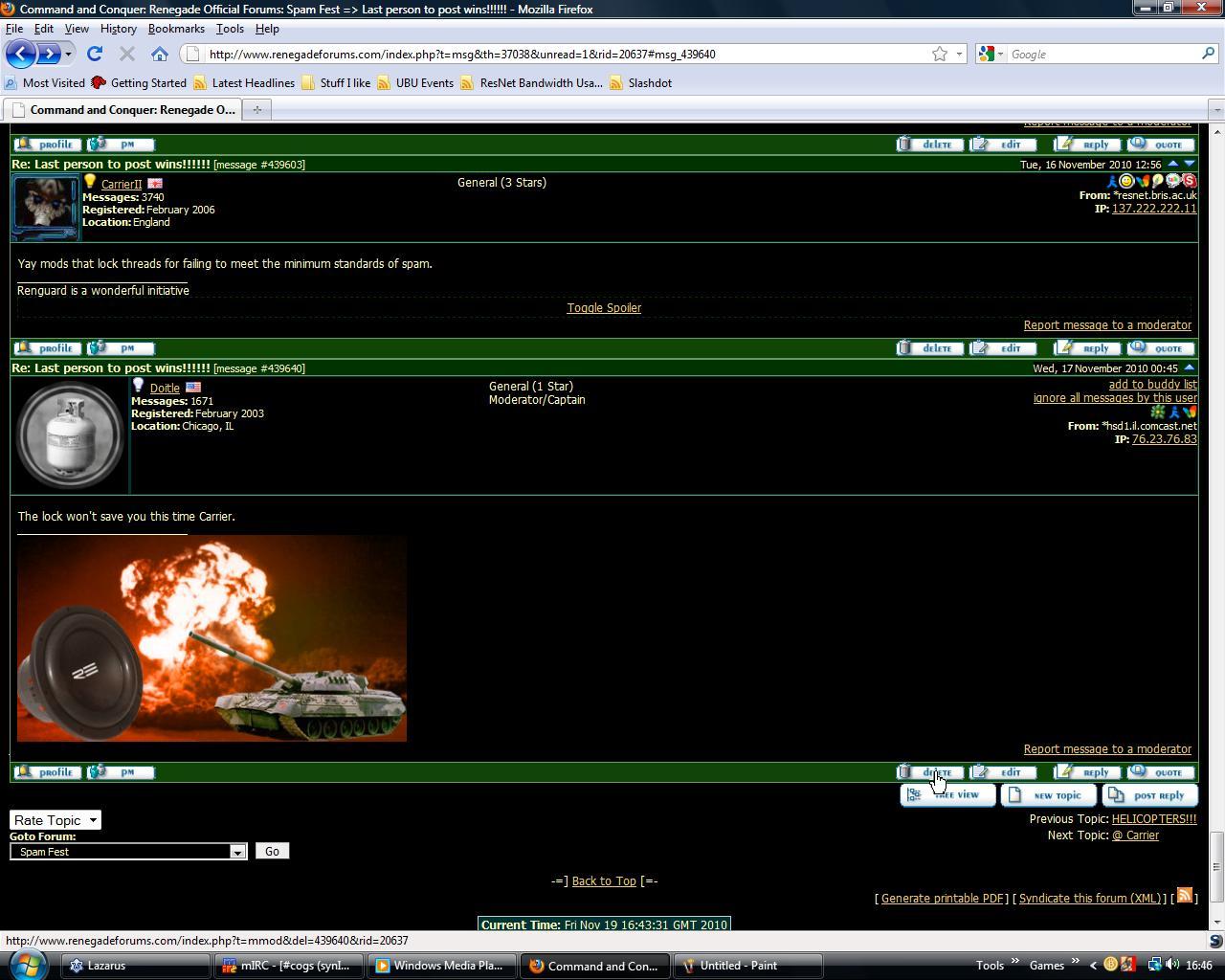This screenshot has width=1225, height=980.
Task: Go to the Firefox home page
Action: click(x=160, y=54)
